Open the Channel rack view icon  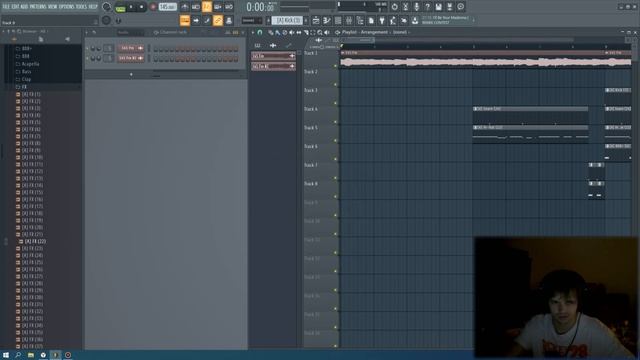pyautogui.click(x=338, y=20)
